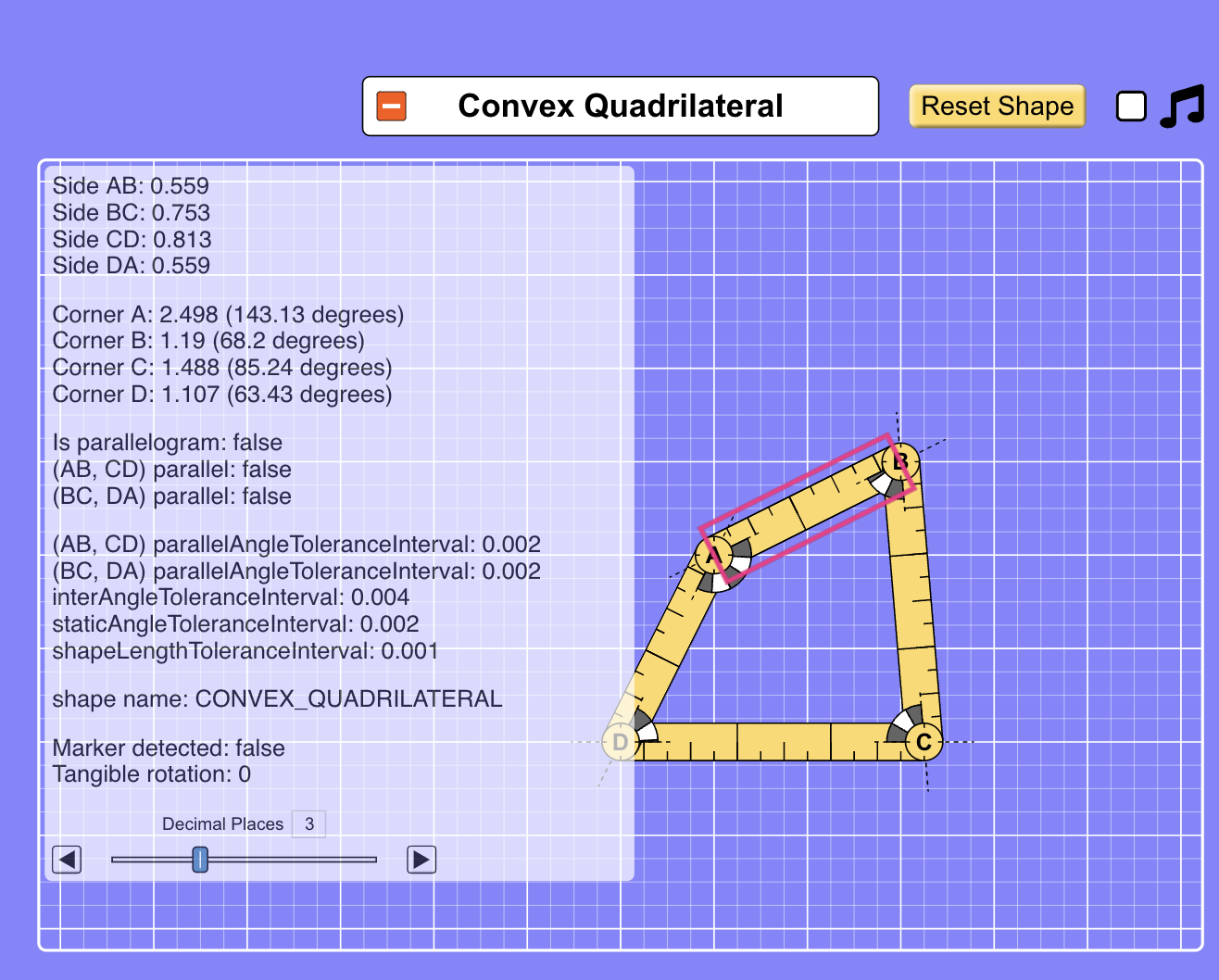Click the text '(AB, CD) parallel: false'
Image resolution: width=1219 pixels, height=980 pixels.
pyautogui.click(x=172, y=470)
